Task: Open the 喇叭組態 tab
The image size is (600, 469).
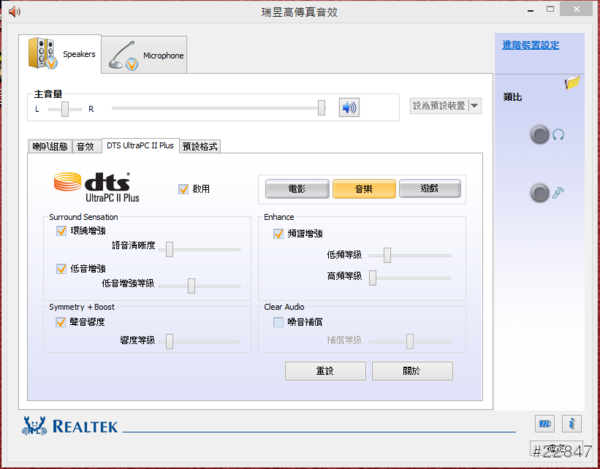Action: click(x=50, y=147)
